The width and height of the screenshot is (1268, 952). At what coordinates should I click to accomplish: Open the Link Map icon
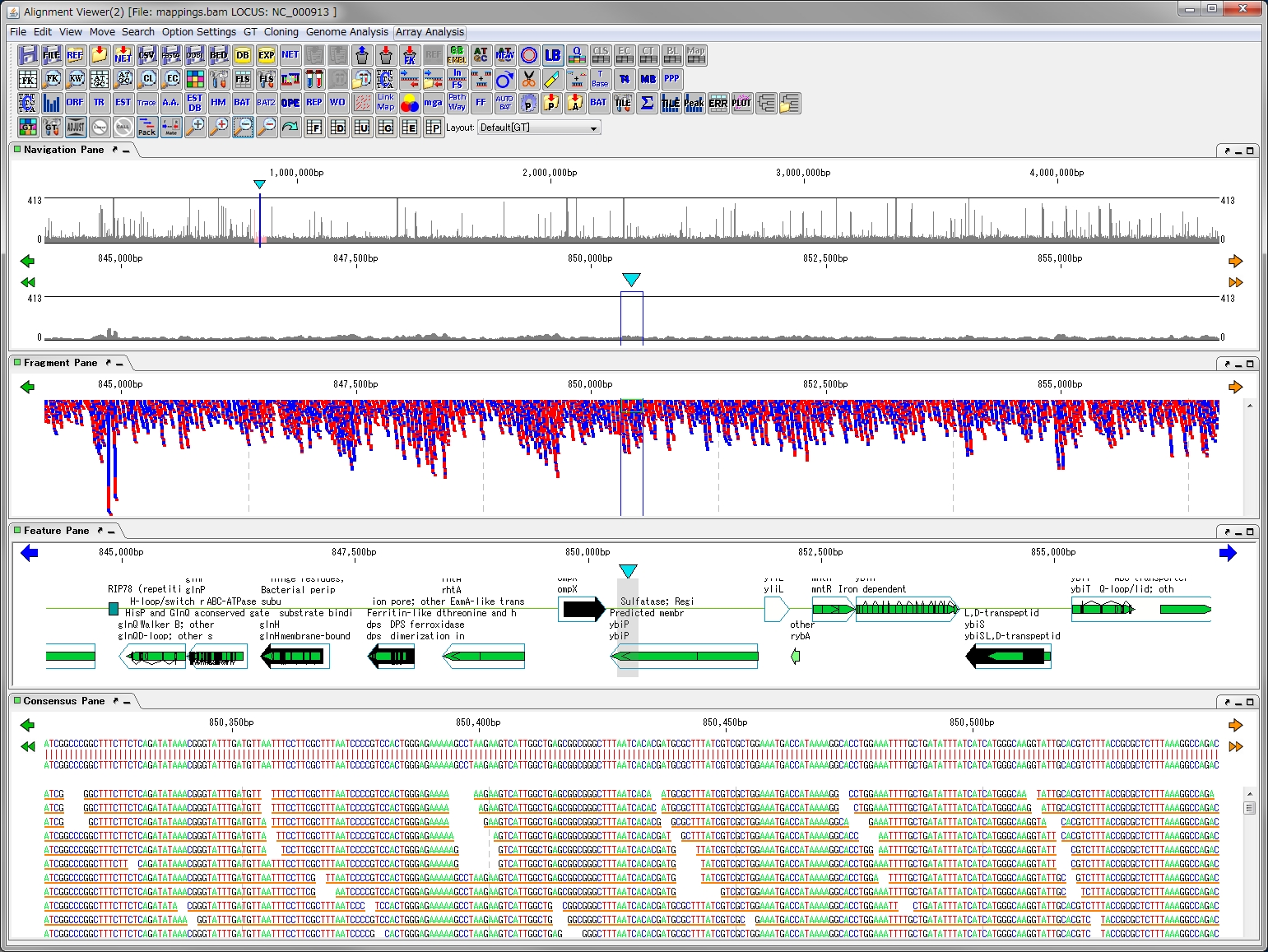(386, 103)
